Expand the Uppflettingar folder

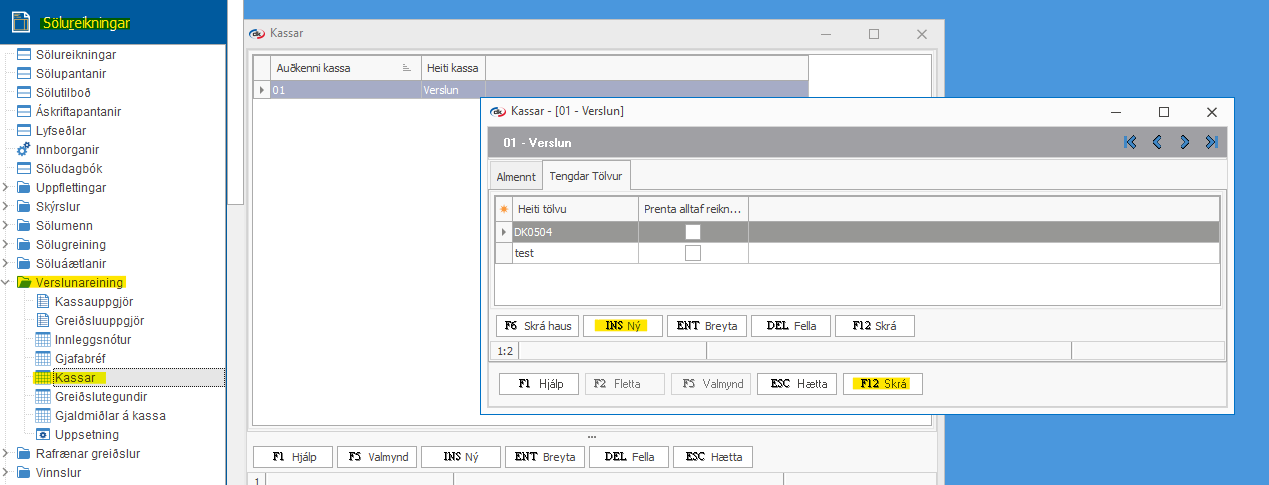point(7,188)
